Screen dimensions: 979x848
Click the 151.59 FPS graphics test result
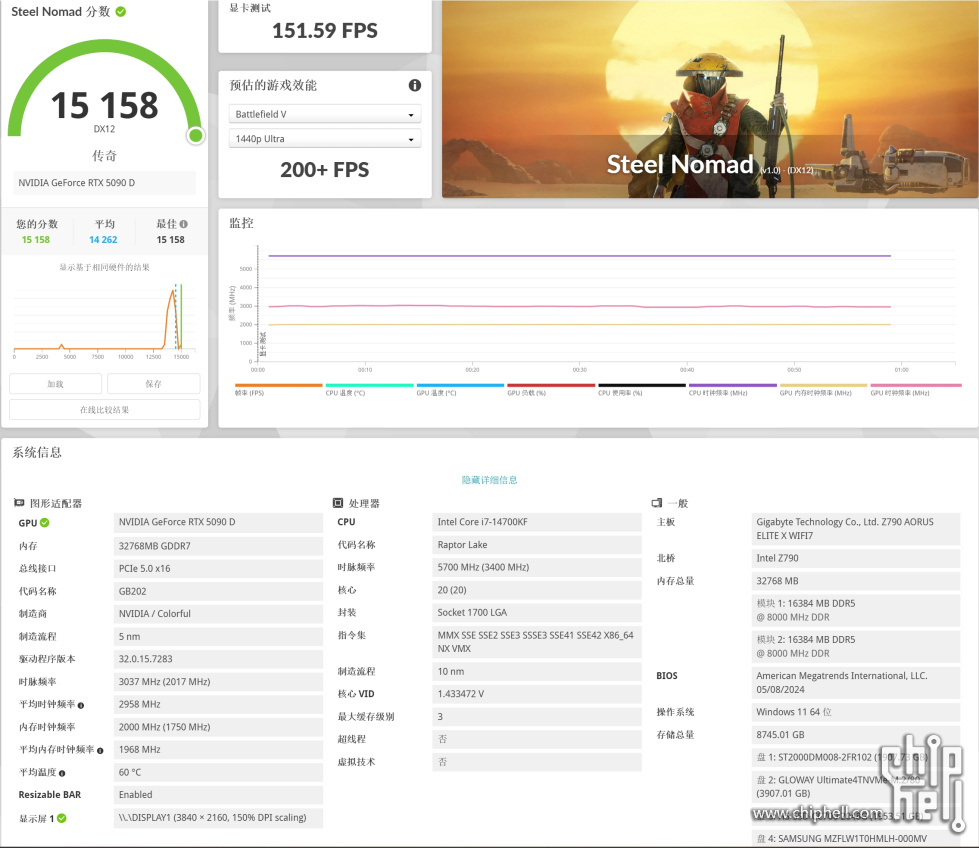(x=325, y=31)
